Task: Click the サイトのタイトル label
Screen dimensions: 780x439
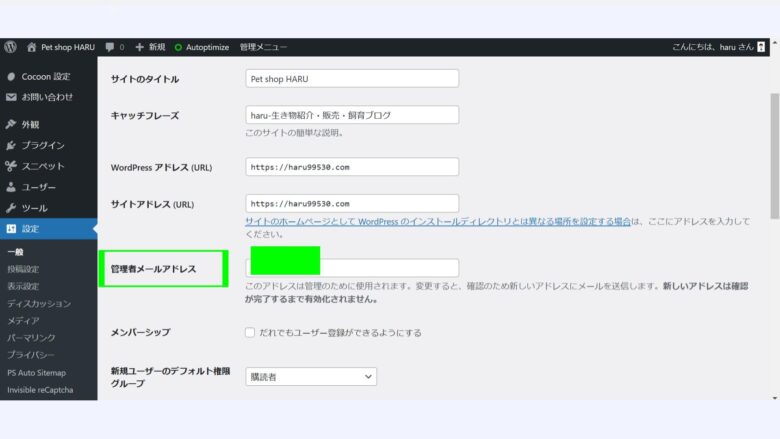Action: [145, 79]
